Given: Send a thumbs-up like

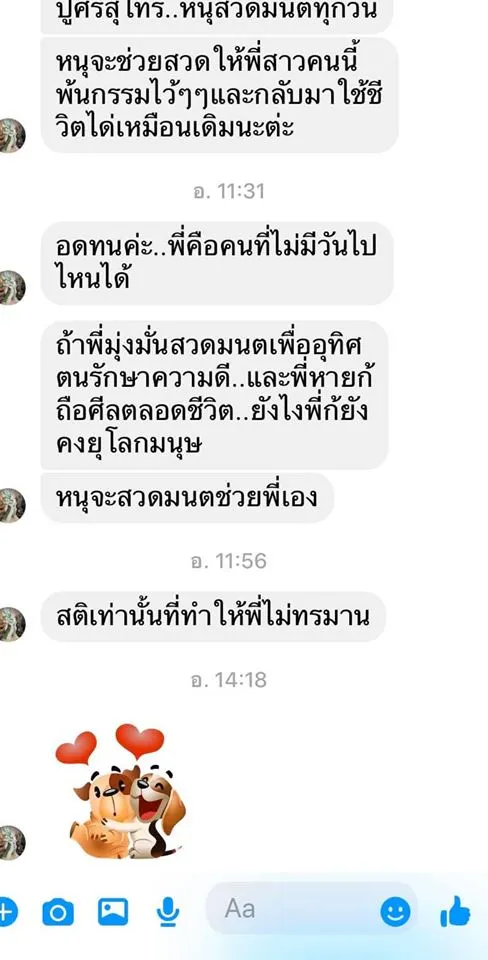Looking at the screenshot, I should coord(455,912).
